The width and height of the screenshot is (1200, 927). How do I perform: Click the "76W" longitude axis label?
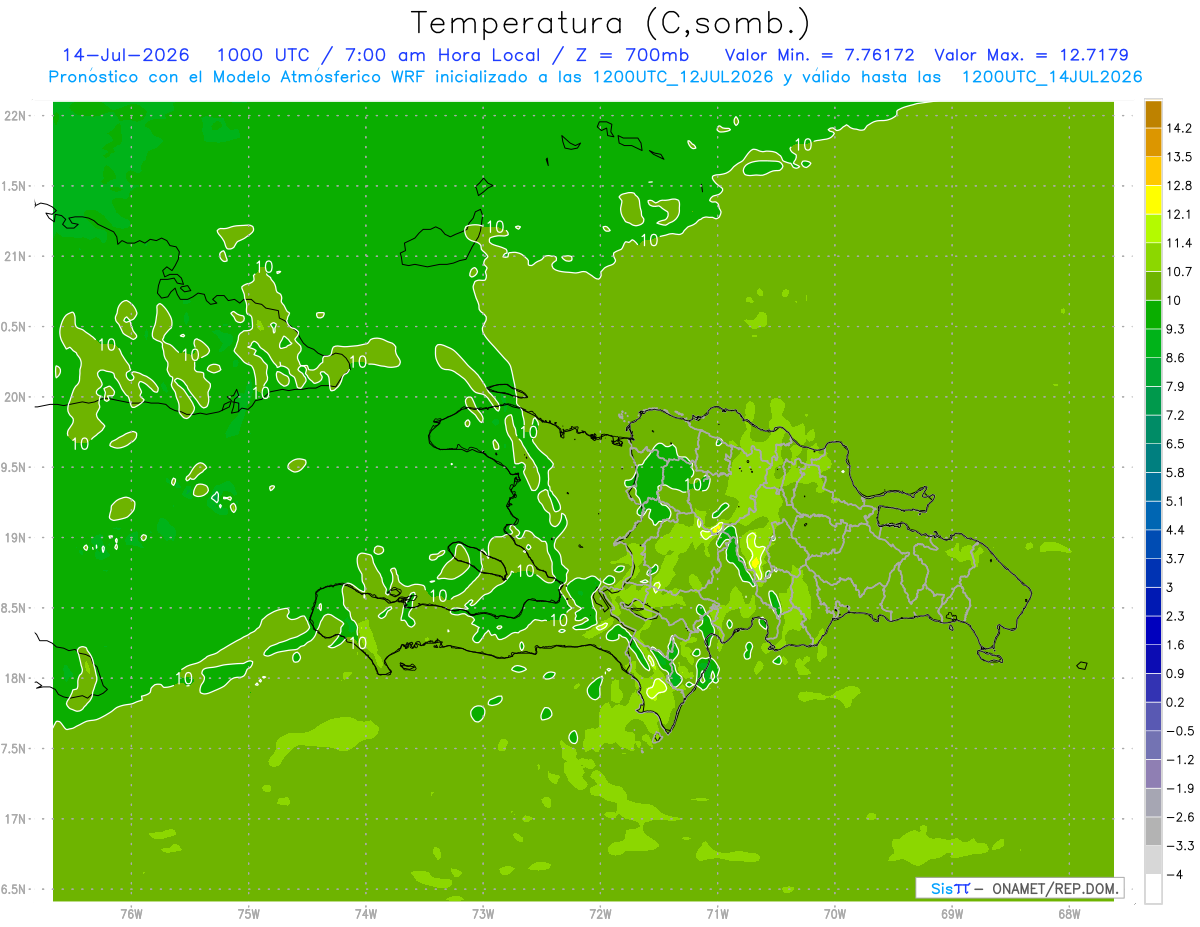131,913
